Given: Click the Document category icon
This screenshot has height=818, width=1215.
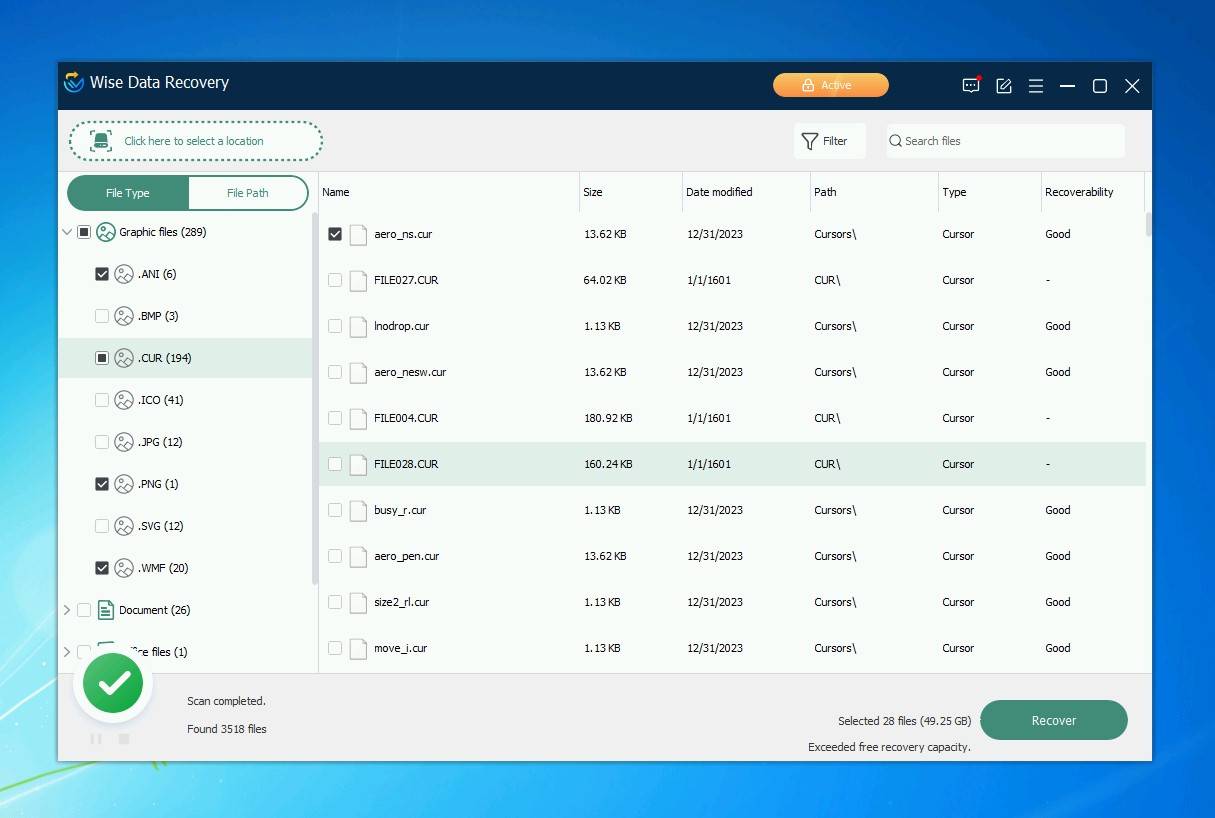Looking at the screenshot, I should pos(106,610).
